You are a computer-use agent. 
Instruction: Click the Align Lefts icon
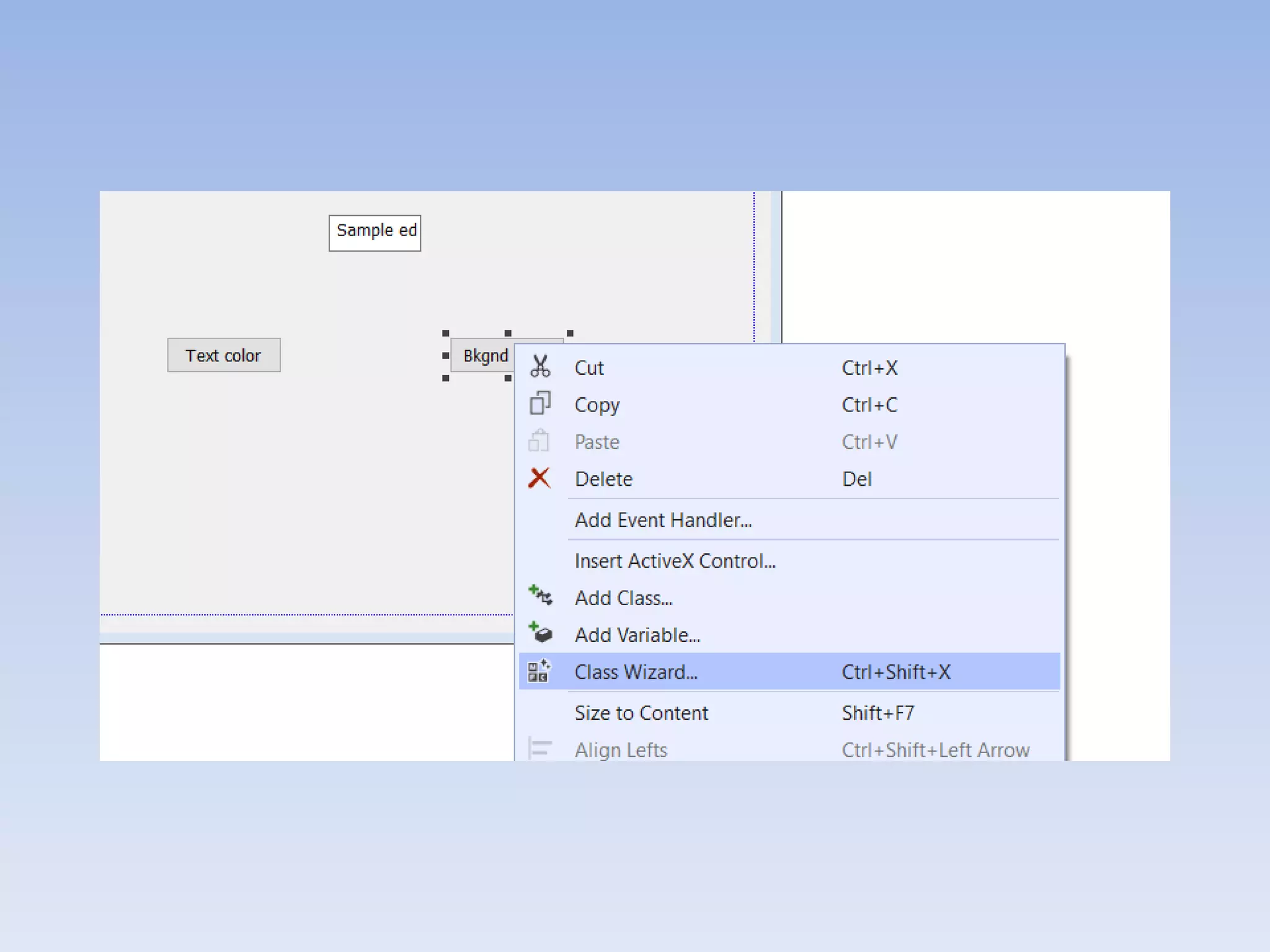coord(540,749)
